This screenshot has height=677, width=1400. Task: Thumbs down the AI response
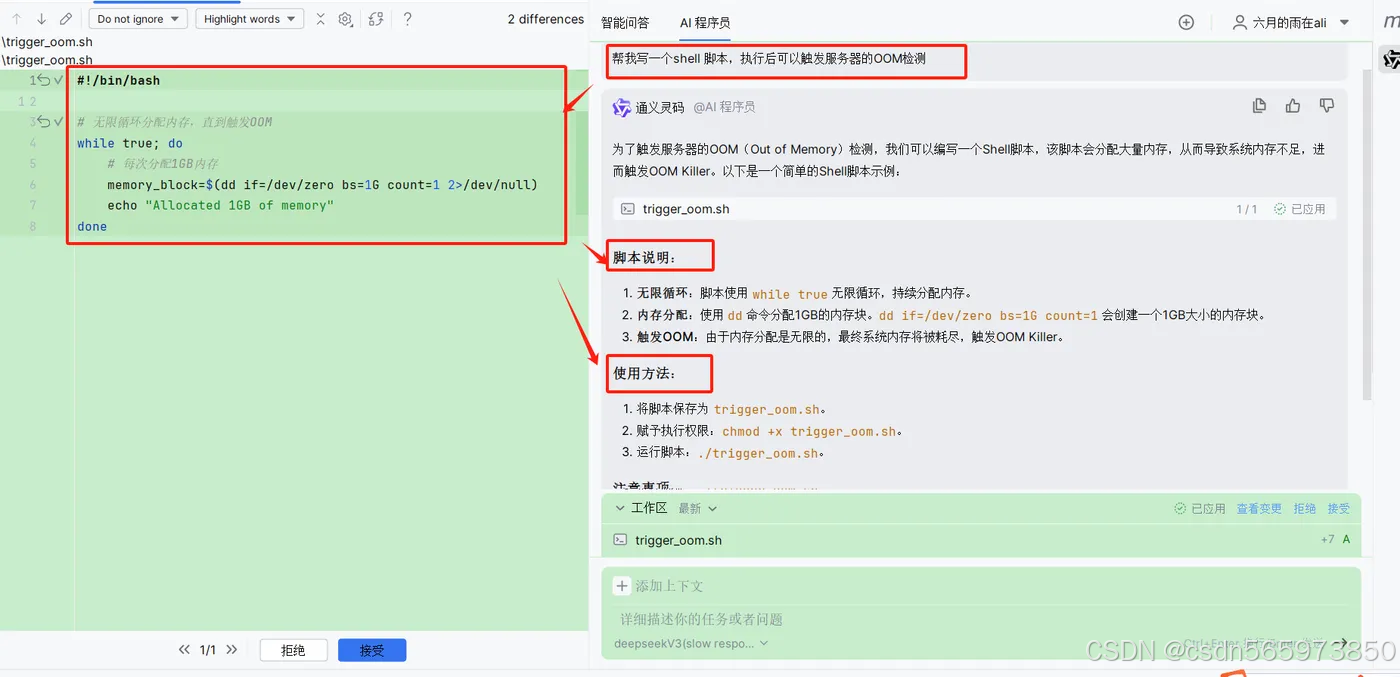(1327, 106)
